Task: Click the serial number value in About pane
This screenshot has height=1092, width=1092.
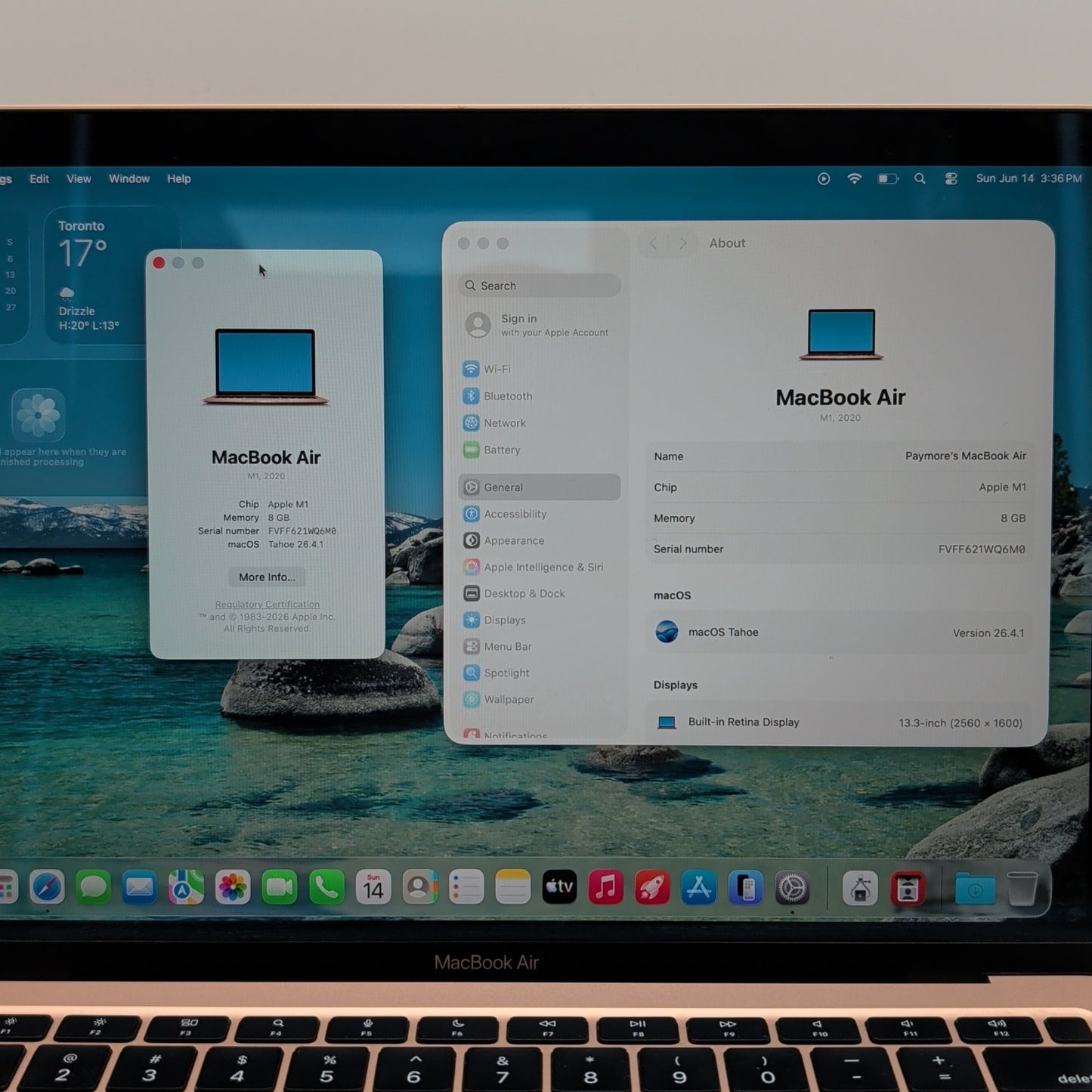Action: (982, 549)
